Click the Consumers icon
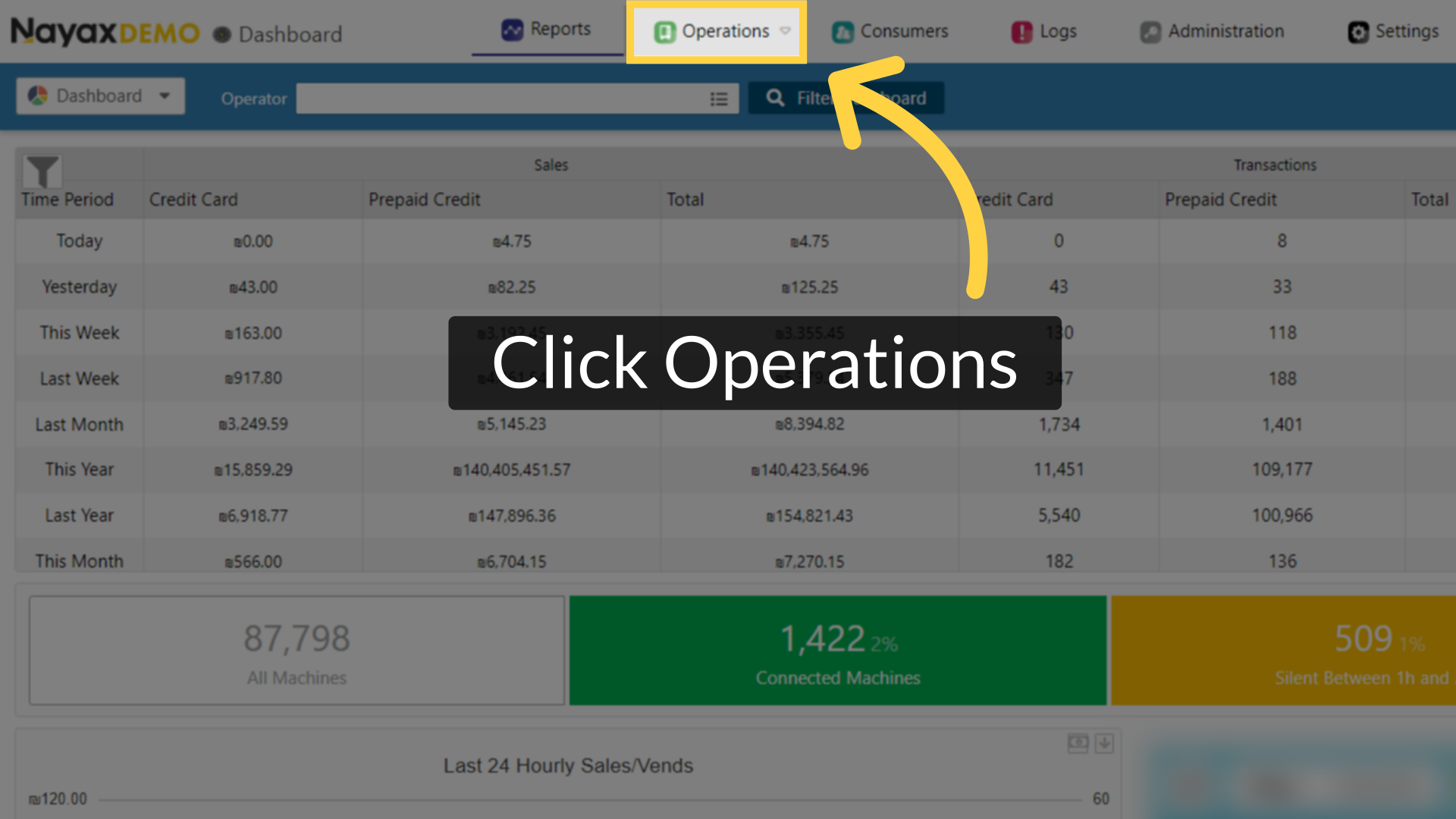 point(843,32)
